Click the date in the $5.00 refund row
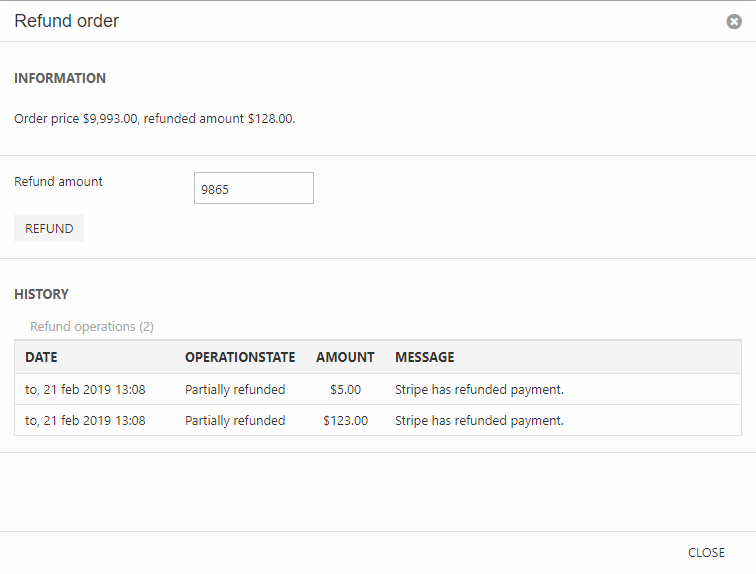The width and height of the screenshot is (756, 574). pyautogui.click(x=85, y=390)
